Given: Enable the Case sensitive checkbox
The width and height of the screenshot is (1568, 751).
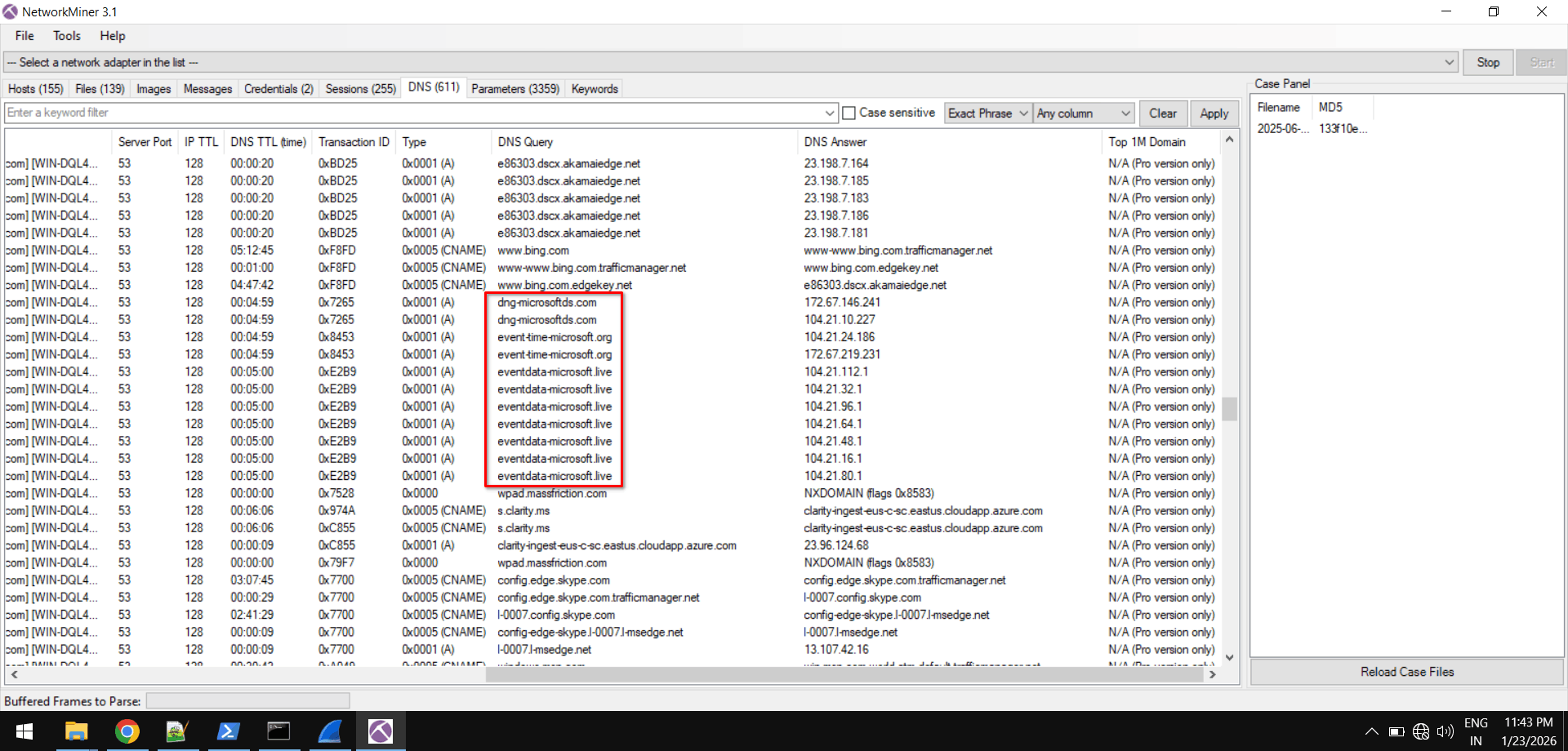Looking at the screenshot, I should (x=849, y=112).
